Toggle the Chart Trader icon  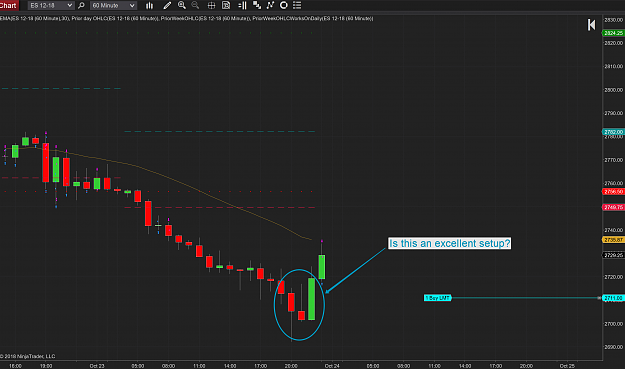tap(242, 5)
